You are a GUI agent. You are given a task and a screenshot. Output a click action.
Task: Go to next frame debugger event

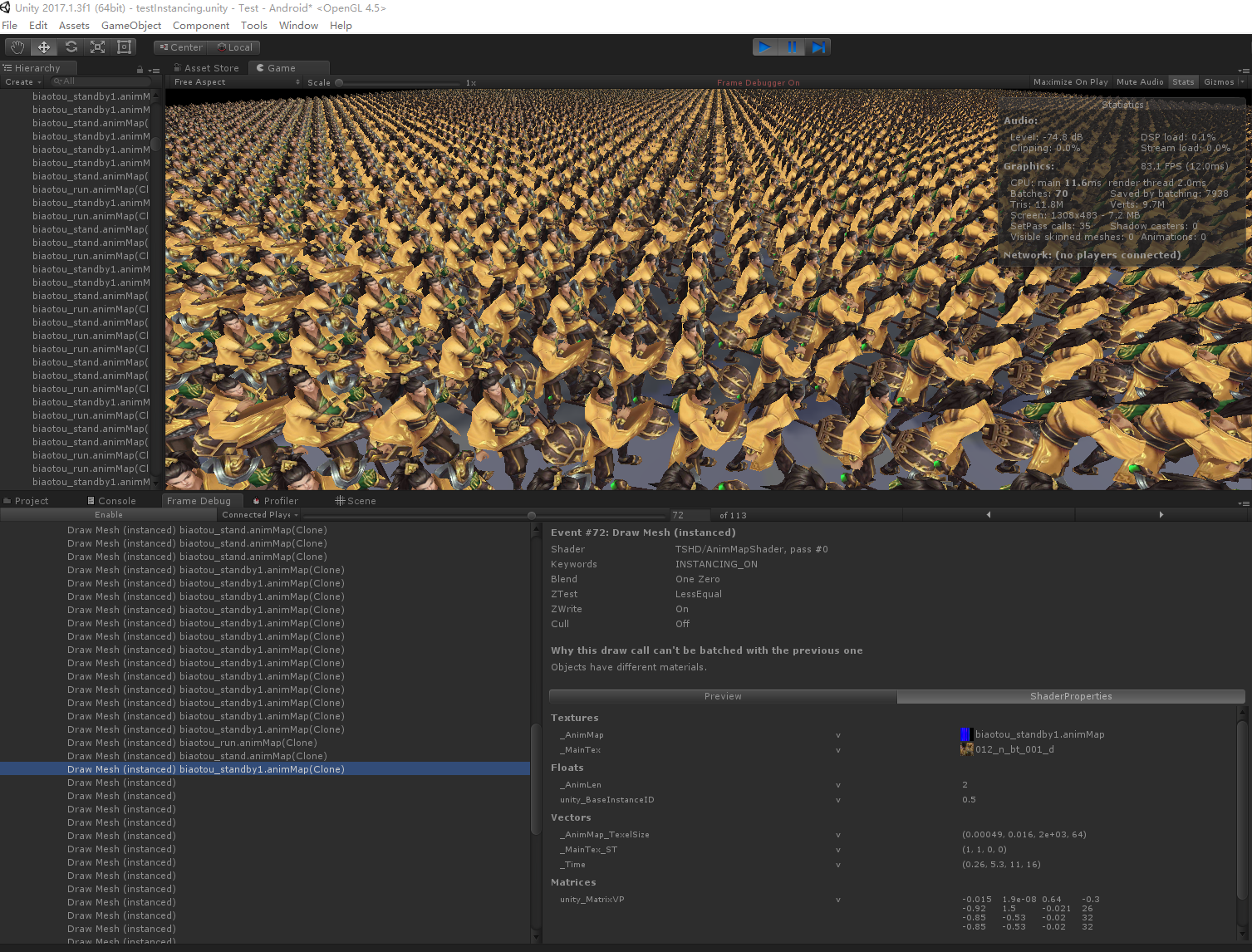click(x=1161, y=515)
